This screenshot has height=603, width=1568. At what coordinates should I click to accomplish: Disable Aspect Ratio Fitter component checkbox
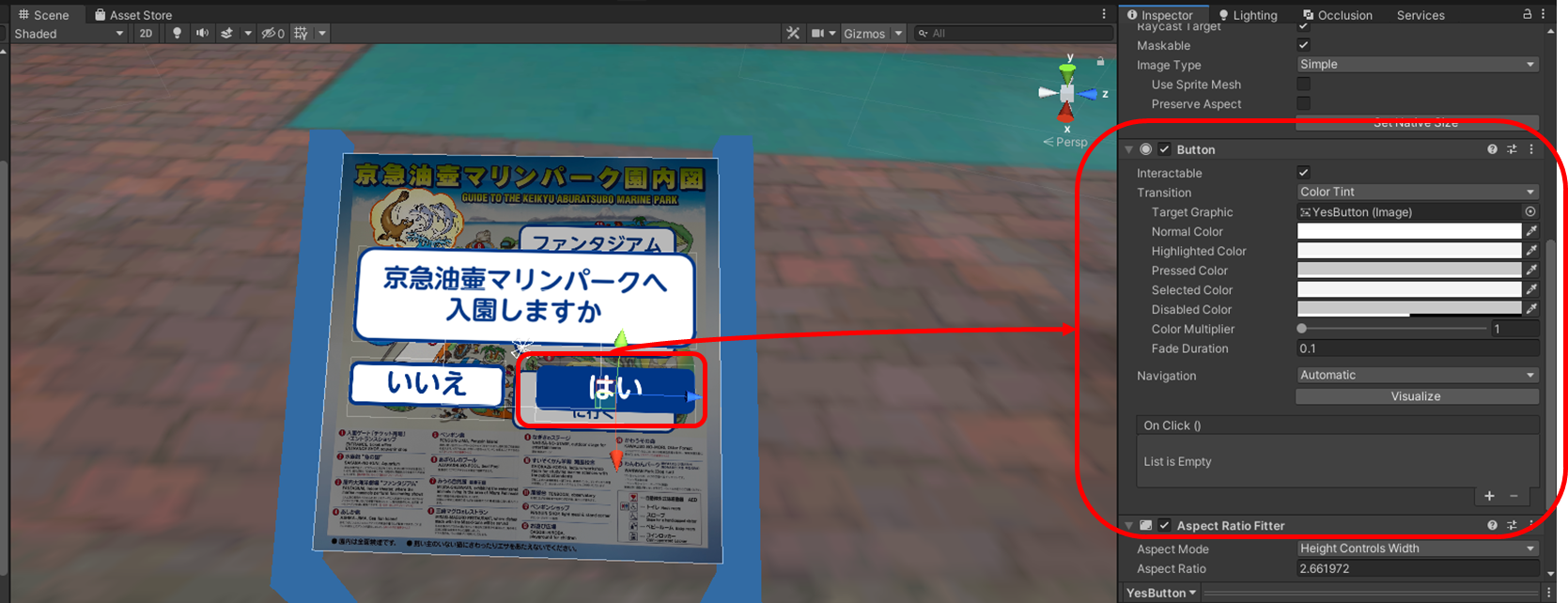[1164, 526]
